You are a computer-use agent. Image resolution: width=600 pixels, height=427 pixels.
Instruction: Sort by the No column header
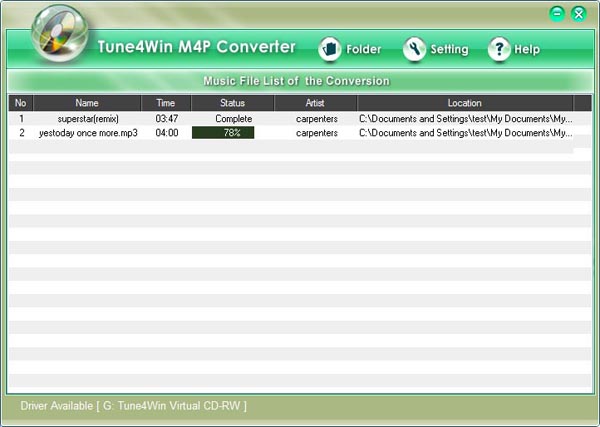coord(21,103)
